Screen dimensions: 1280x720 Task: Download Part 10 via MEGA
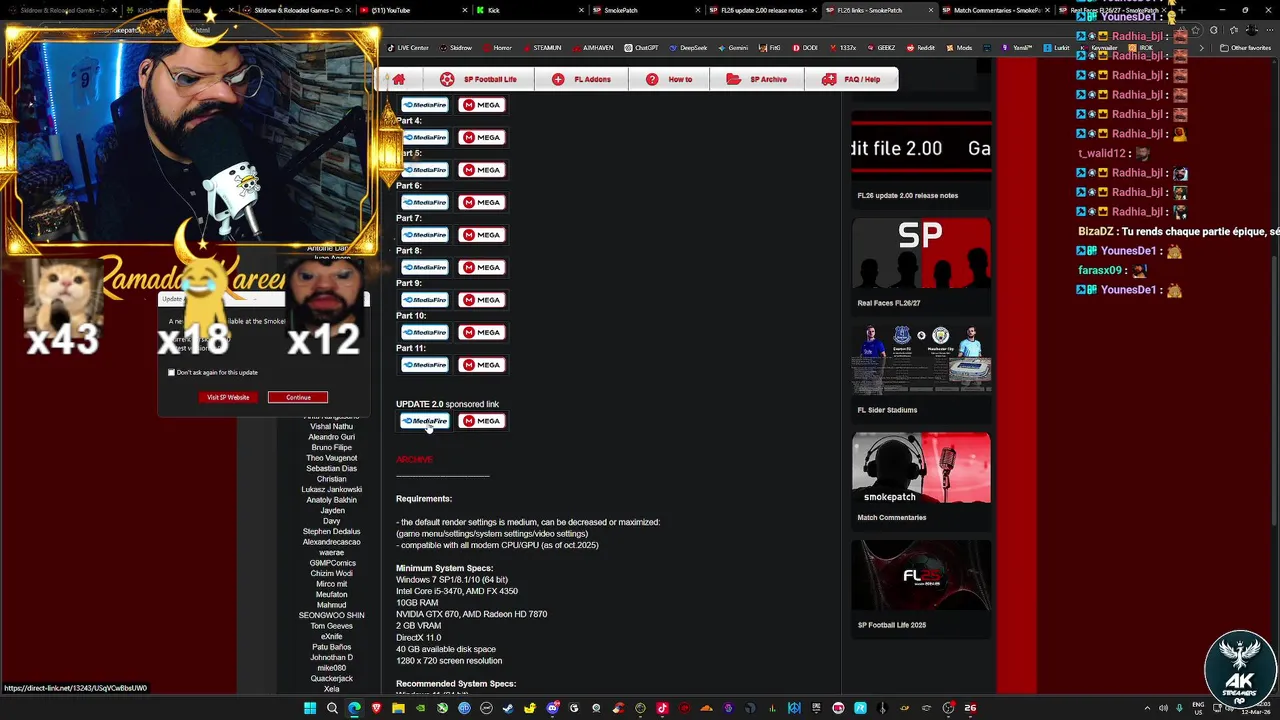(482, 332)
